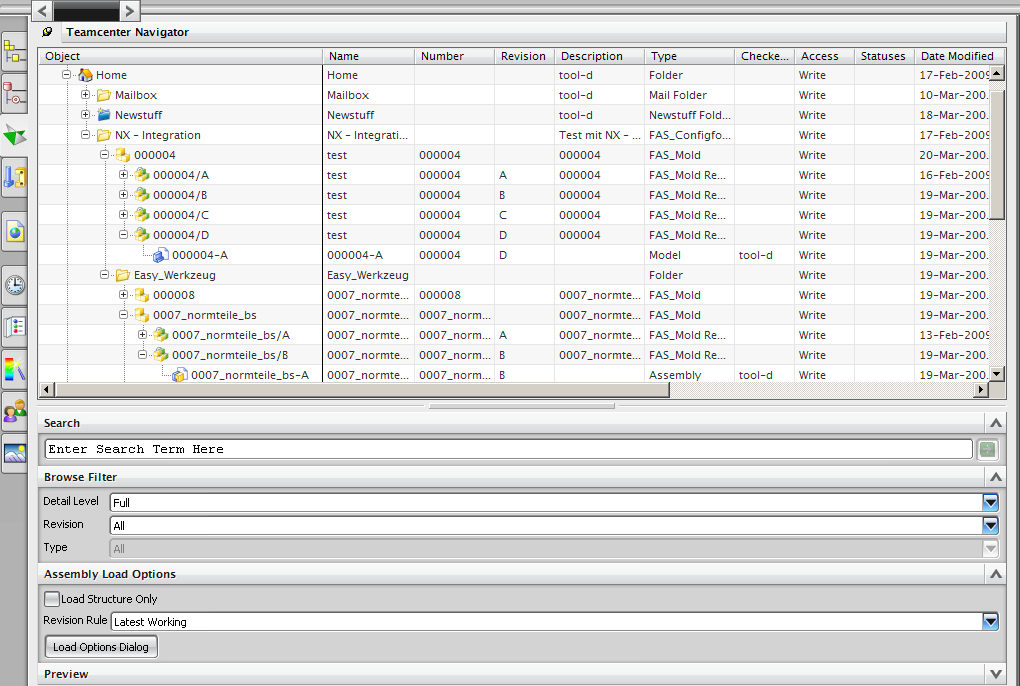Toggle Load Structure Only checkbox

[51, 599]
